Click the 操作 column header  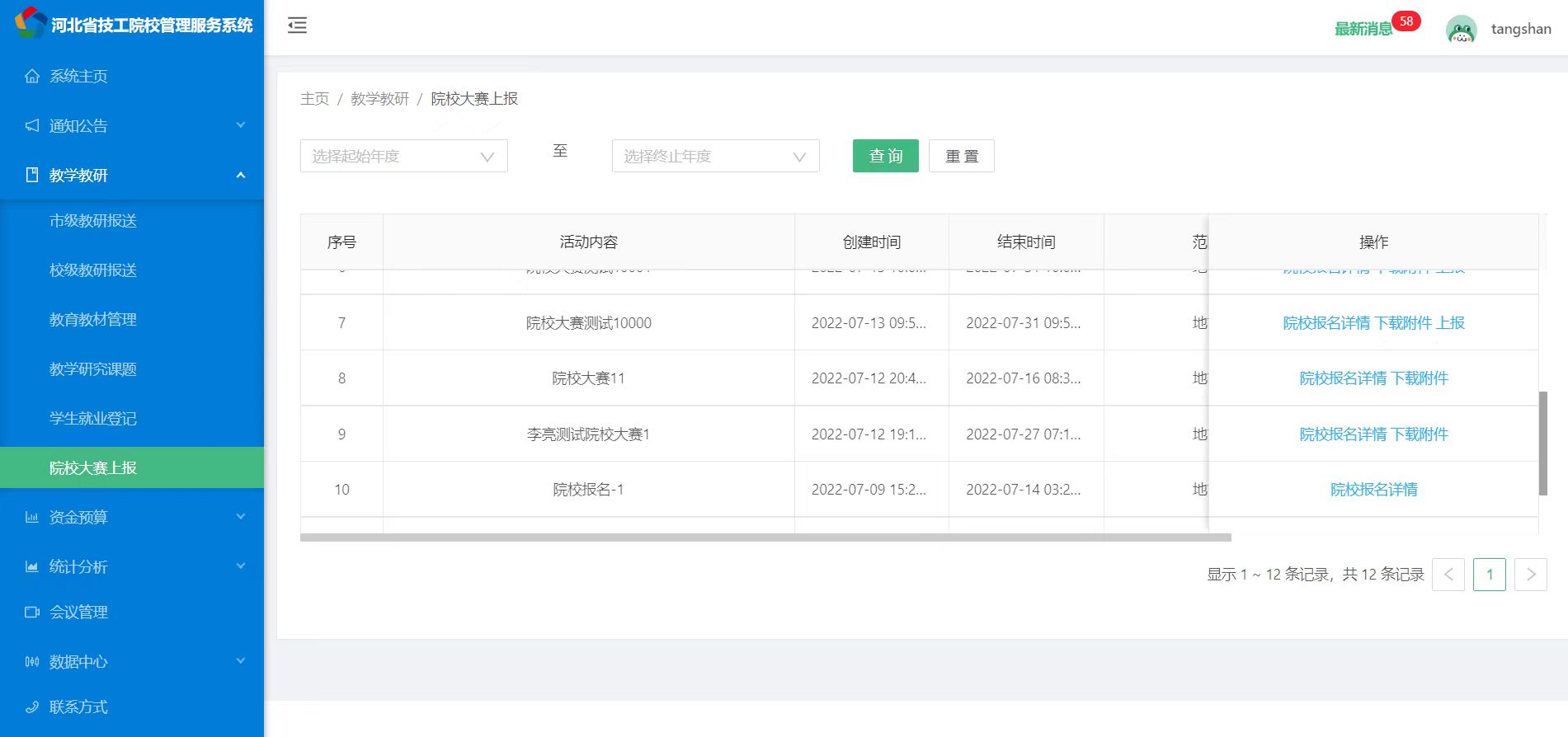click(1373, 242)
